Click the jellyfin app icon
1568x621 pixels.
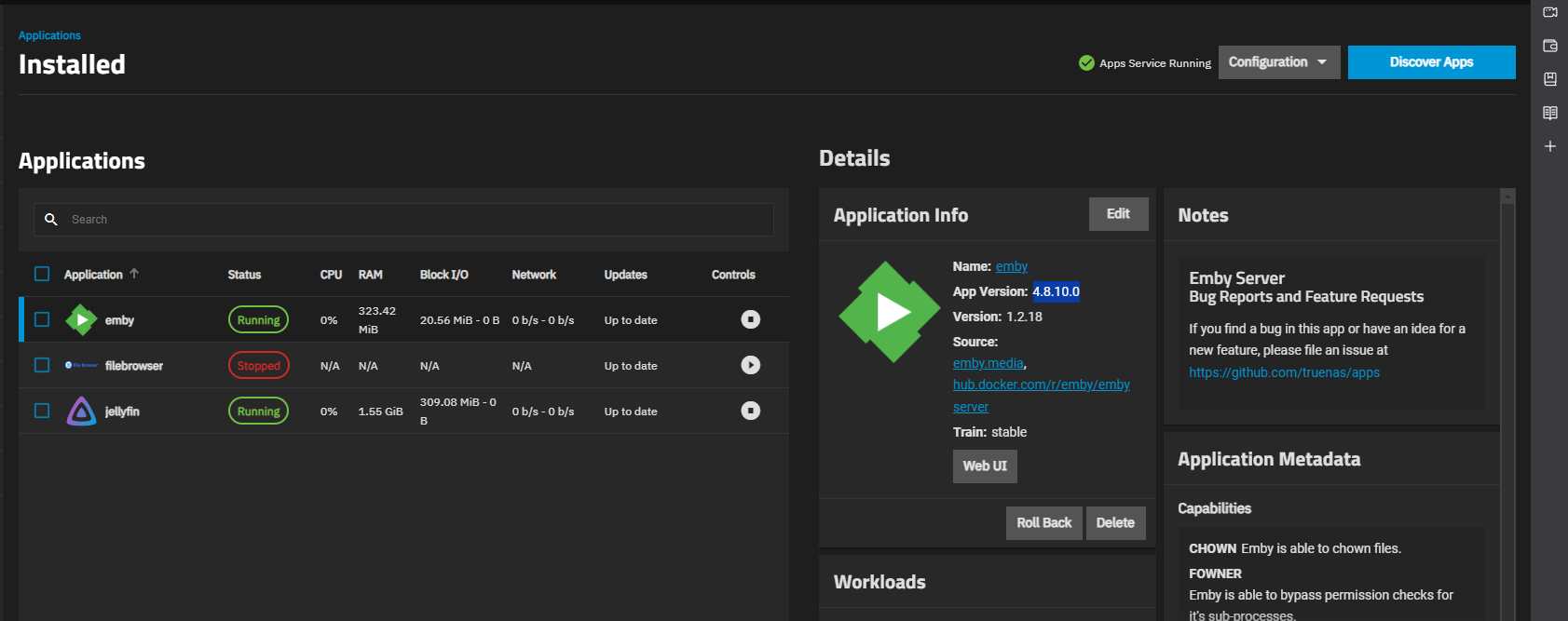click(x=81, y=411)
